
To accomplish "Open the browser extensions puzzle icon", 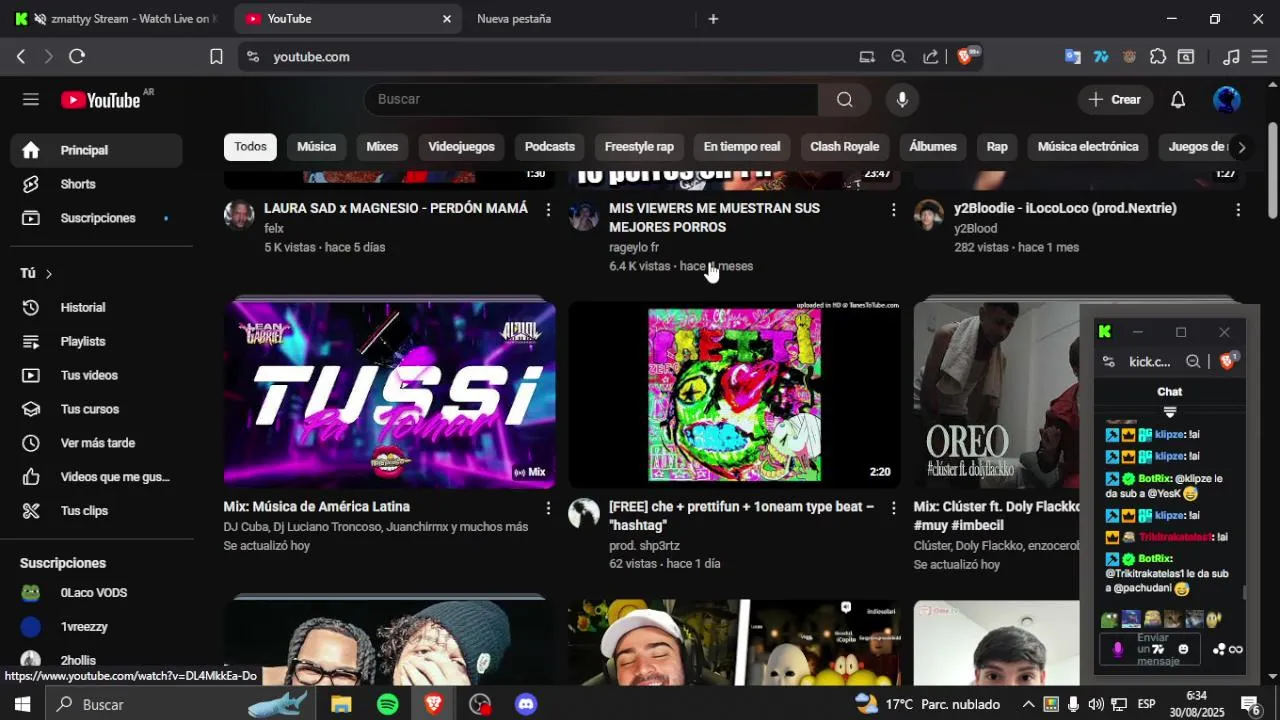I will point(1158,57).
